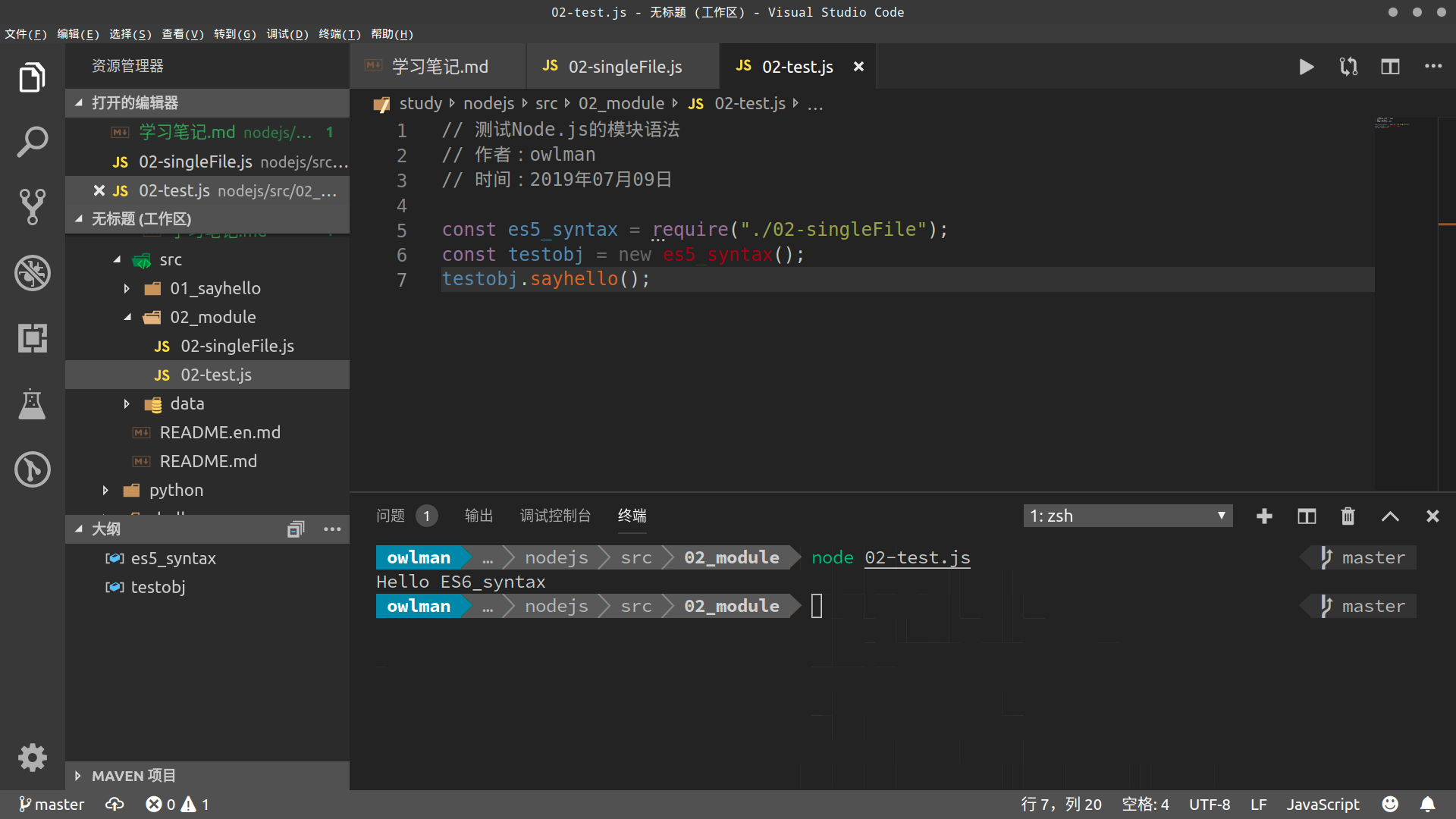Image resolution: width=1456 pixels, height=819 pixels.
Task: Click the cursor position Ln 7 Col 20 status
Action: pyautogui.click(x=1061, y=805)
